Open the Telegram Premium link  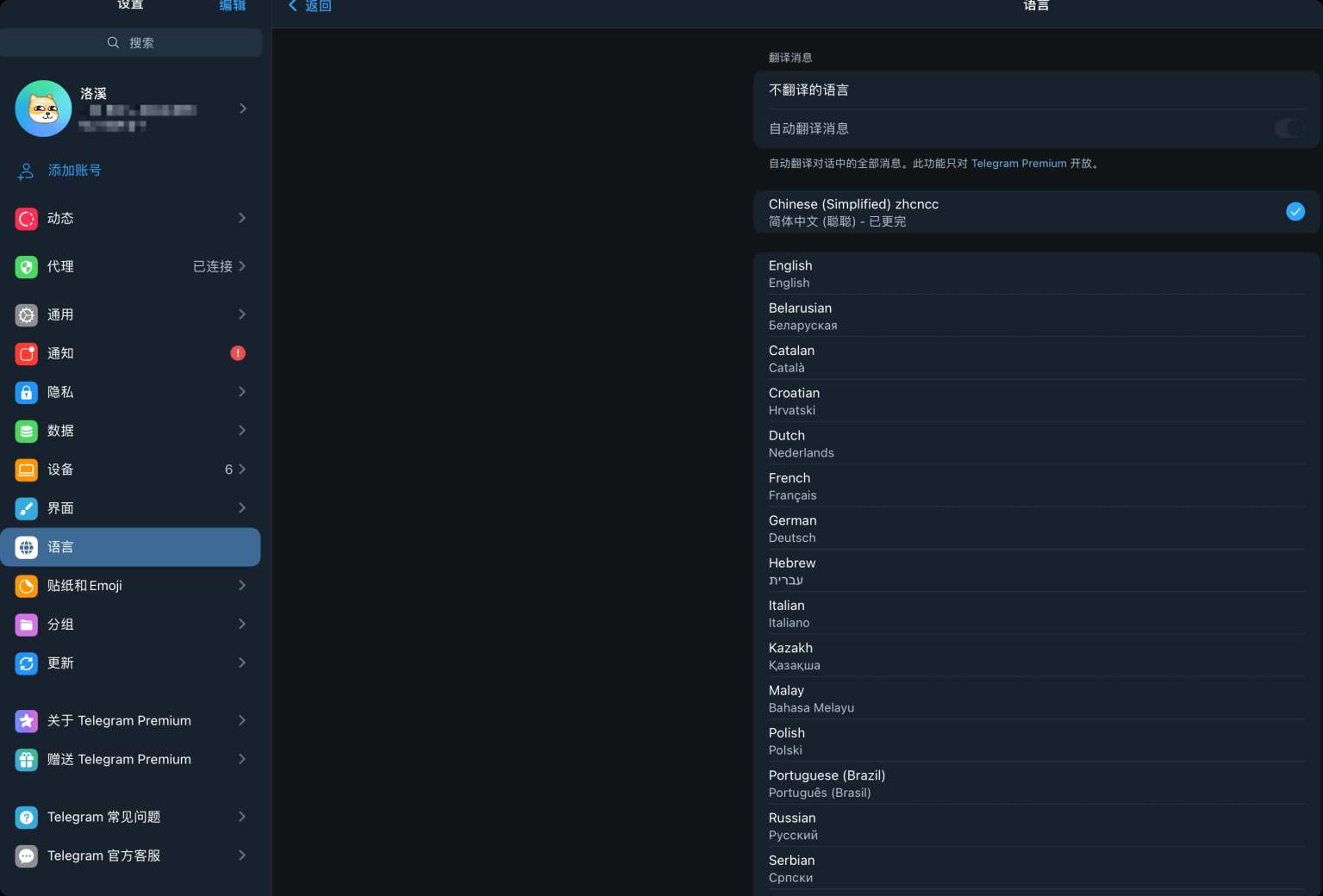click(x=1018, y=164)
